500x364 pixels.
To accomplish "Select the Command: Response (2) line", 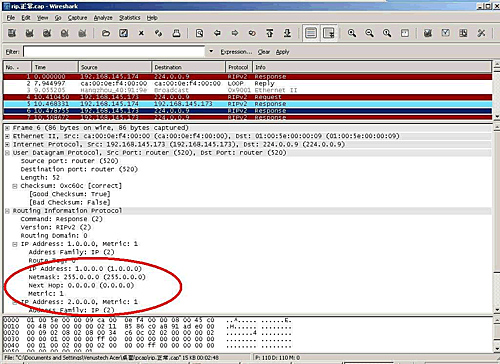I will (61, 219).
